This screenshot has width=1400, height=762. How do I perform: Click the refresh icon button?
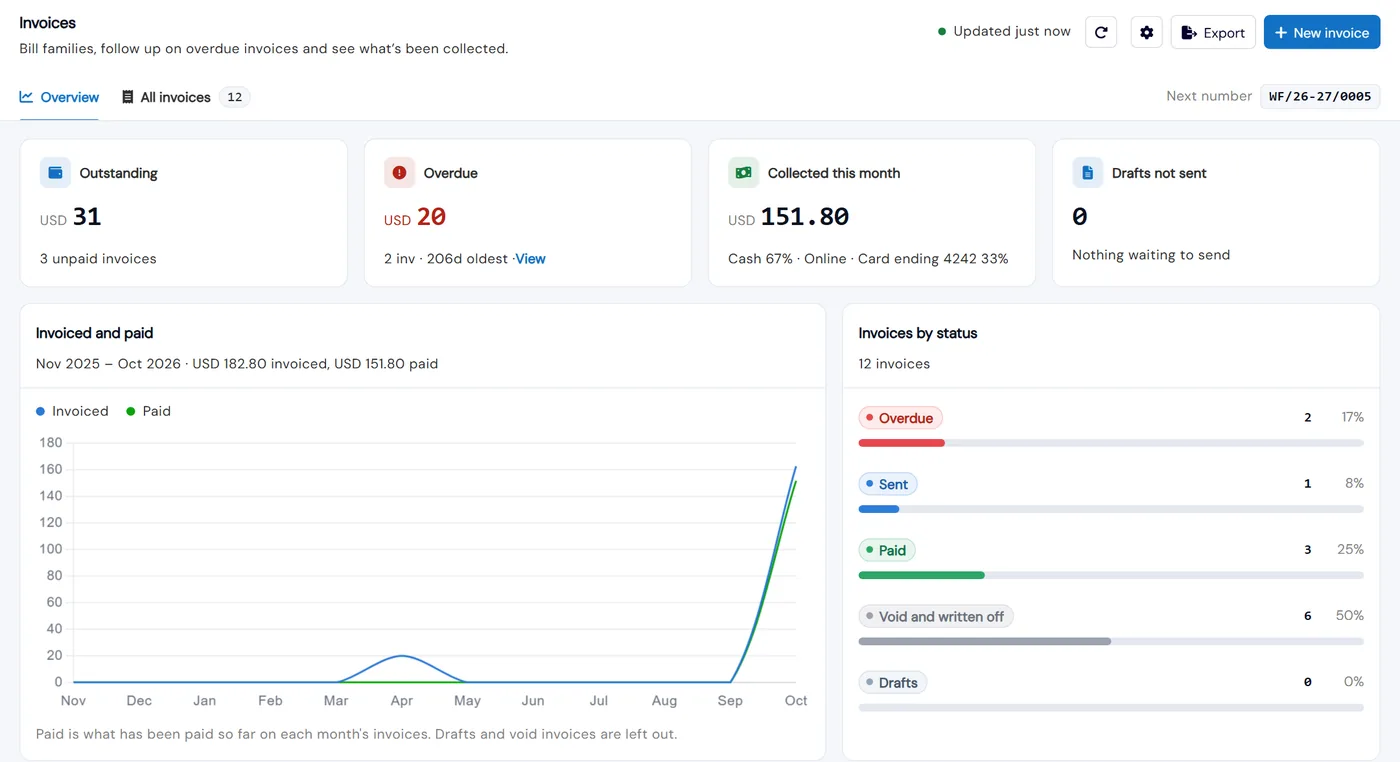(1101, 32)
